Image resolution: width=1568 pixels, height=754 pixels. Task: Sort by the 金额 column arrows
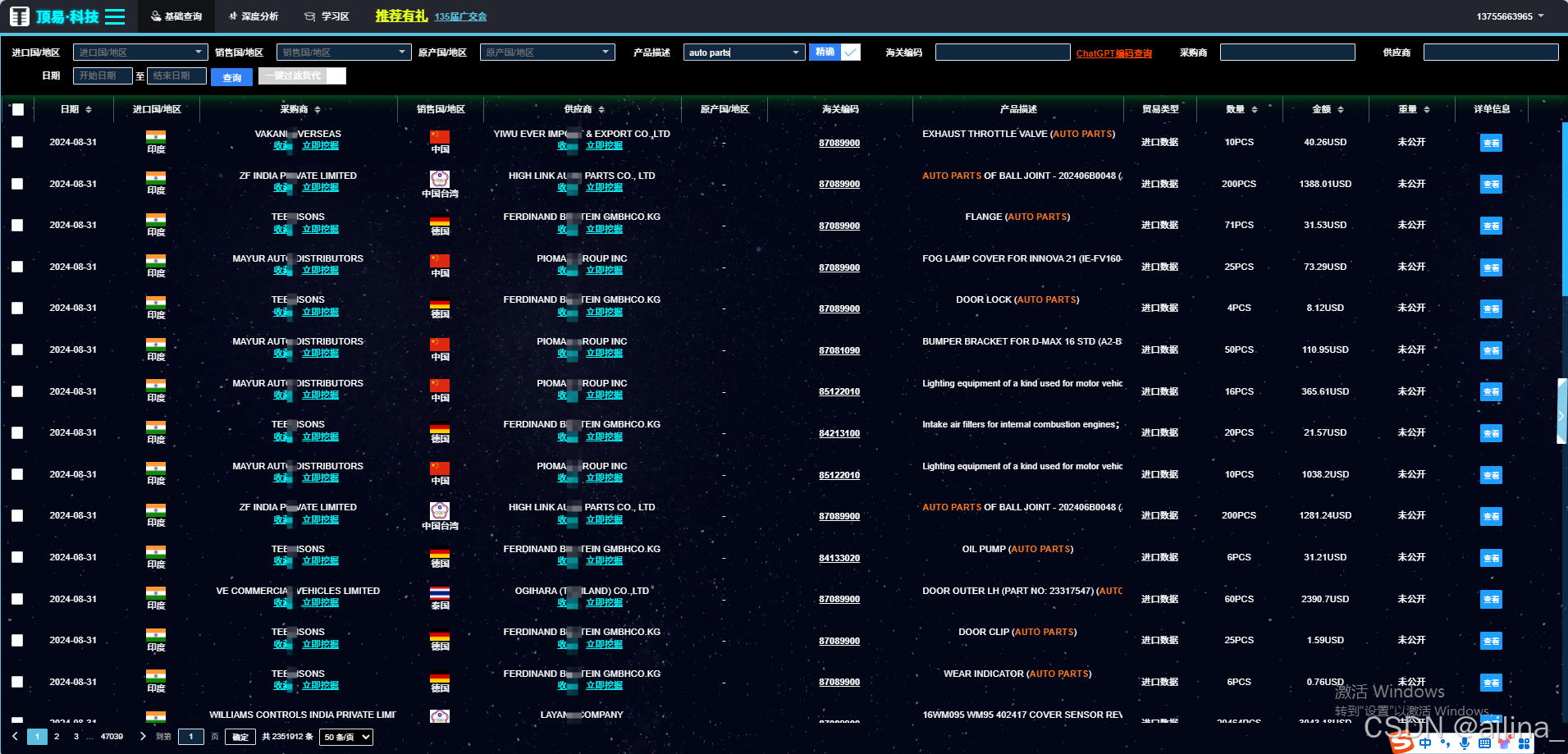(1341, 109)
